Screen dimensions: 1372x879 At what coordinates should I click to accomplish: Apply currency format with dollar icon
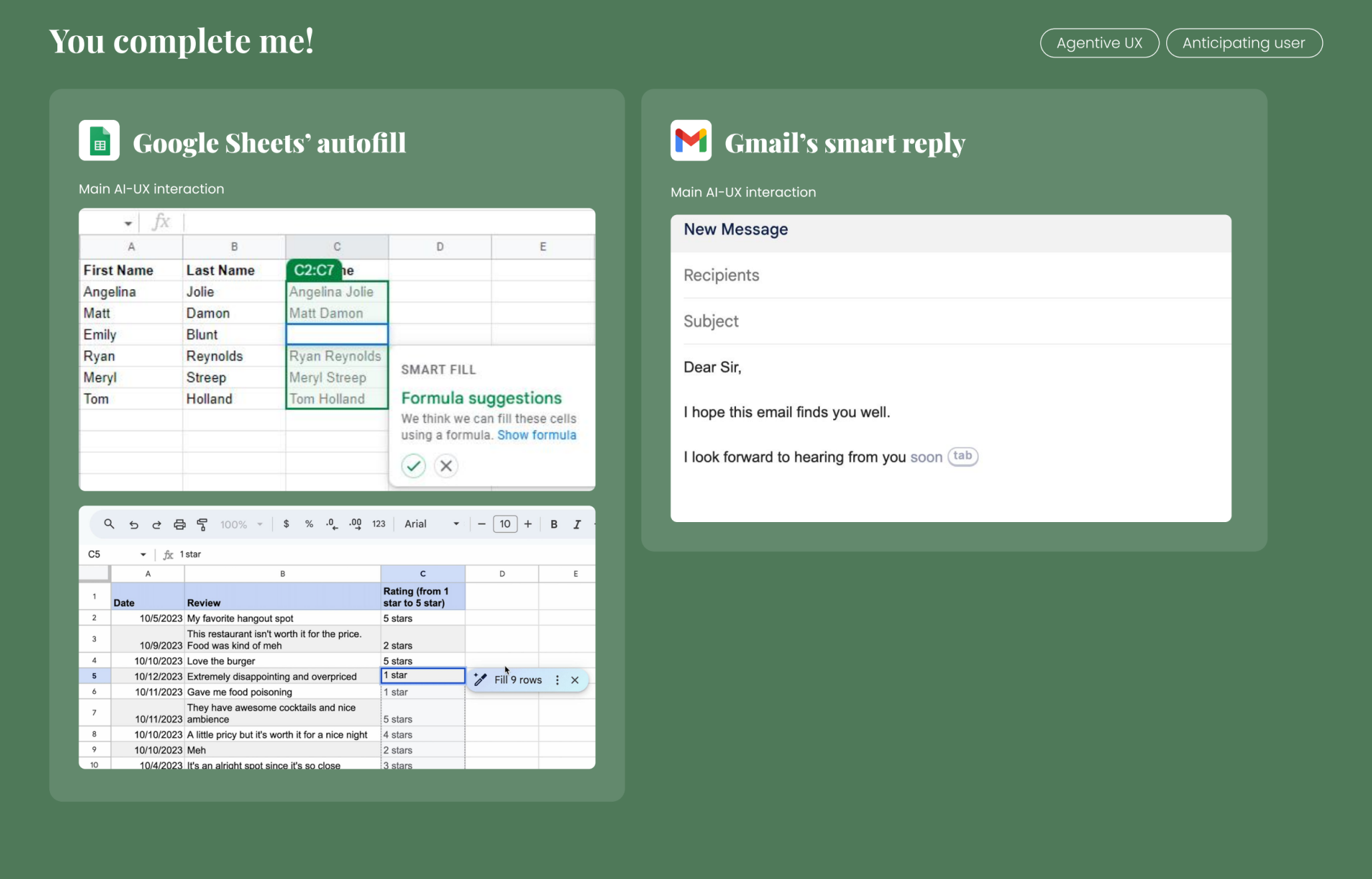[286, 524]
